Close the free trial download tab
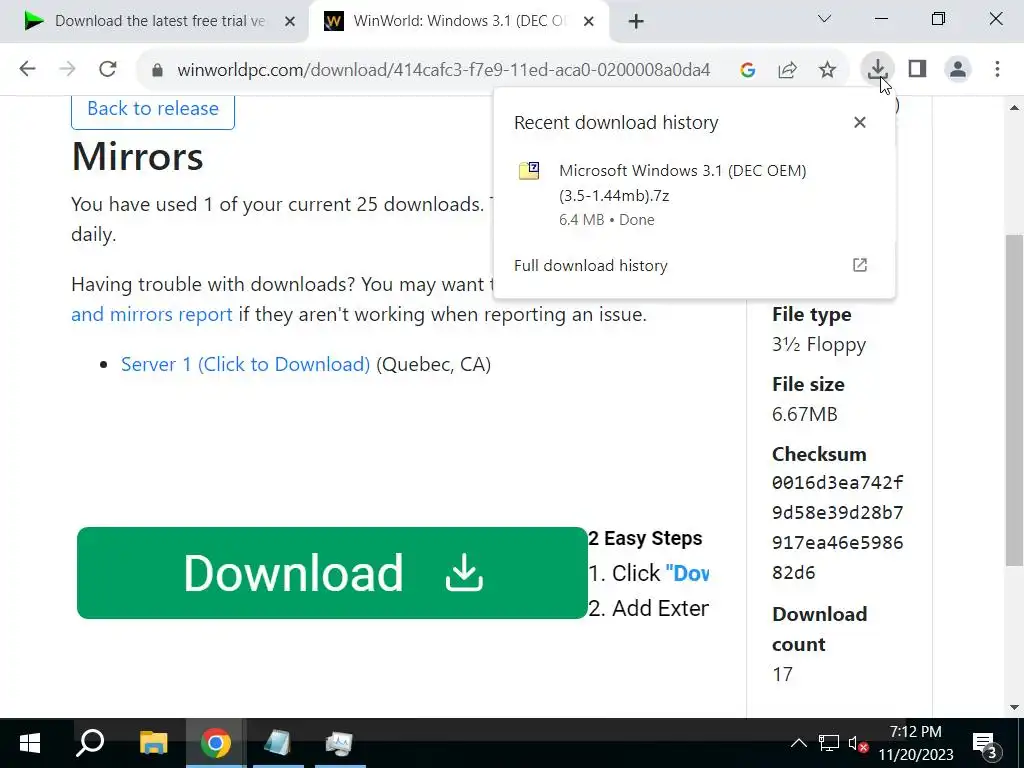The image size is (1024, 768). (290, 22)
